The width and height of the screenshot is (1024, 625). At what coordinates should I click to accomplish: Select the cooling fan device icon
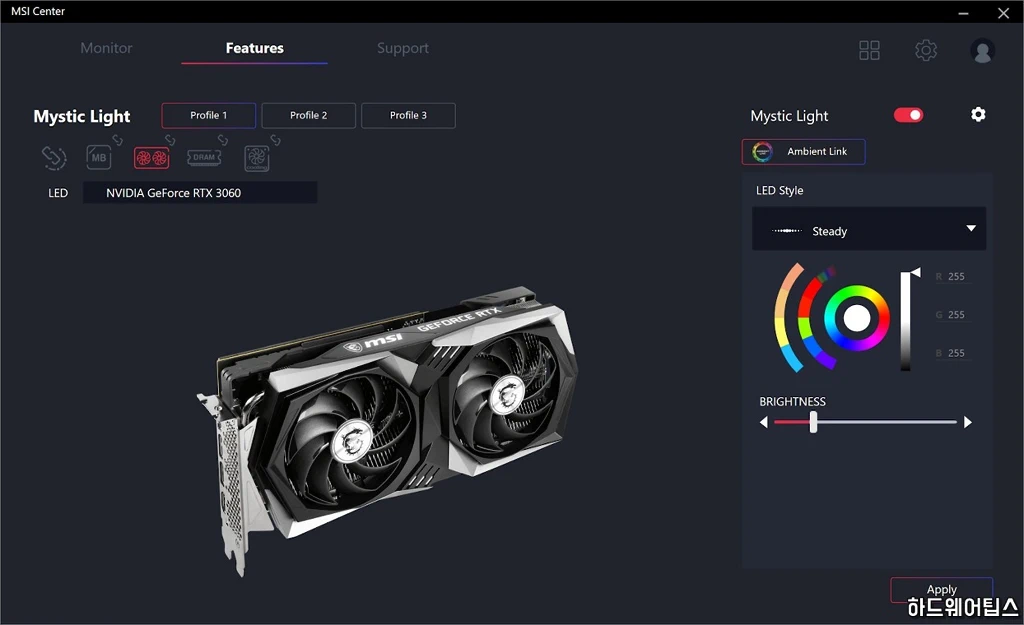click(257, 158)
